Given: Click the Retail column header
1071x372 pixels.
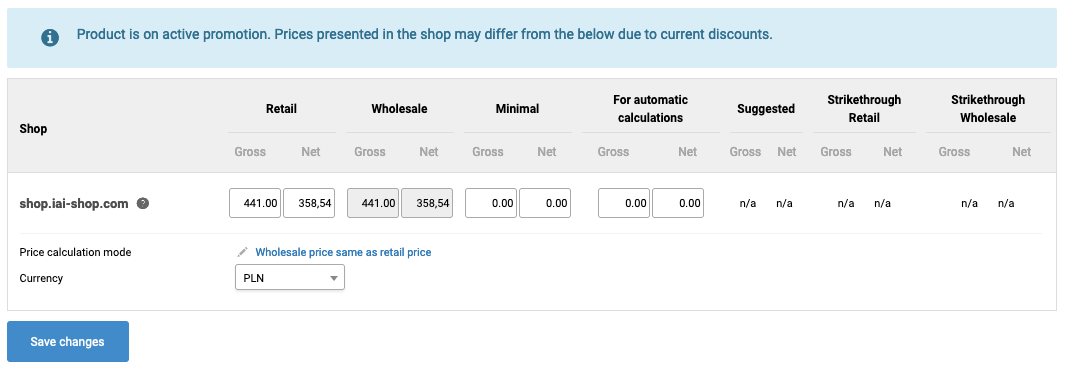Looking at the screenshot, I should (x=281, y=109).
